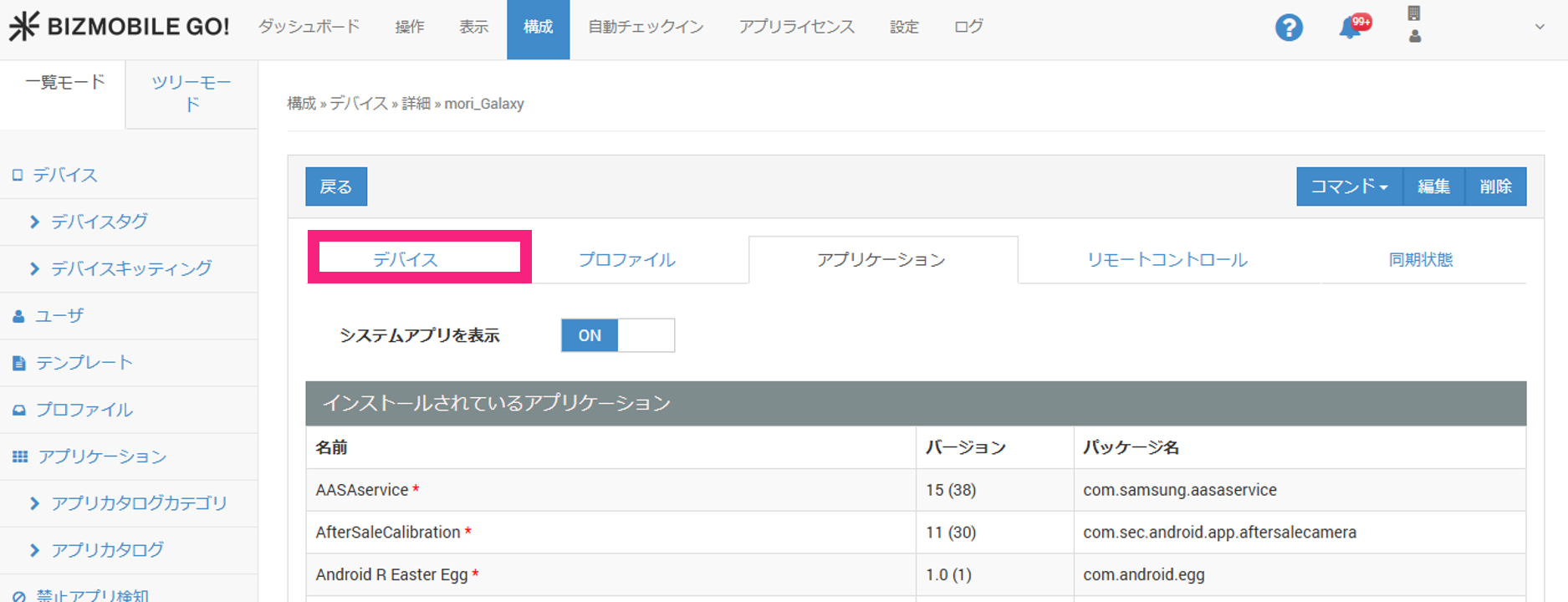This screenshot has height=602, width=1568.
Task: Click the BizMobile Go! logo
Action: (x=119, y=27)
